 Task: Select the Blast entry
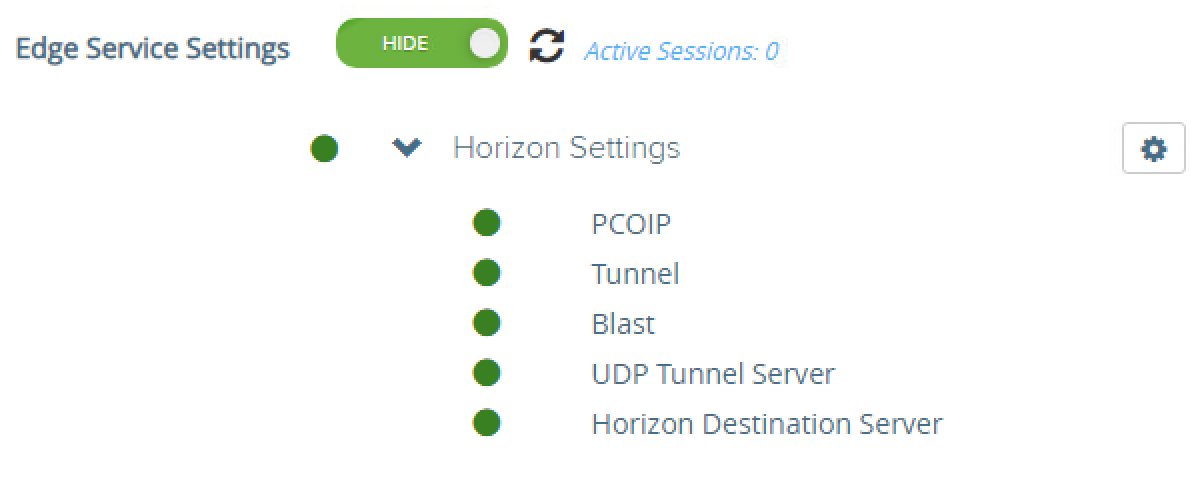(x=623, y=324)
